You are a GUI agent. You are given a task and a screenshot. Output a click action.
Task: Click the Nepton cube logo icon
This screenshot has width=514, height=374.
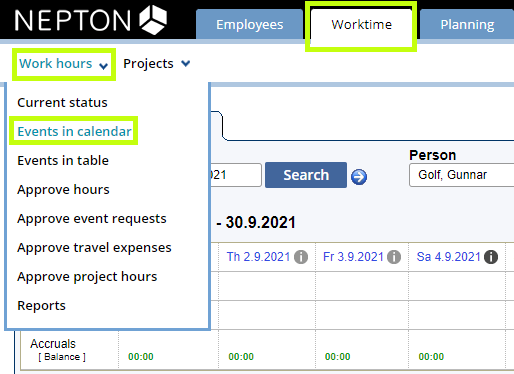click(x=153, y=20)
